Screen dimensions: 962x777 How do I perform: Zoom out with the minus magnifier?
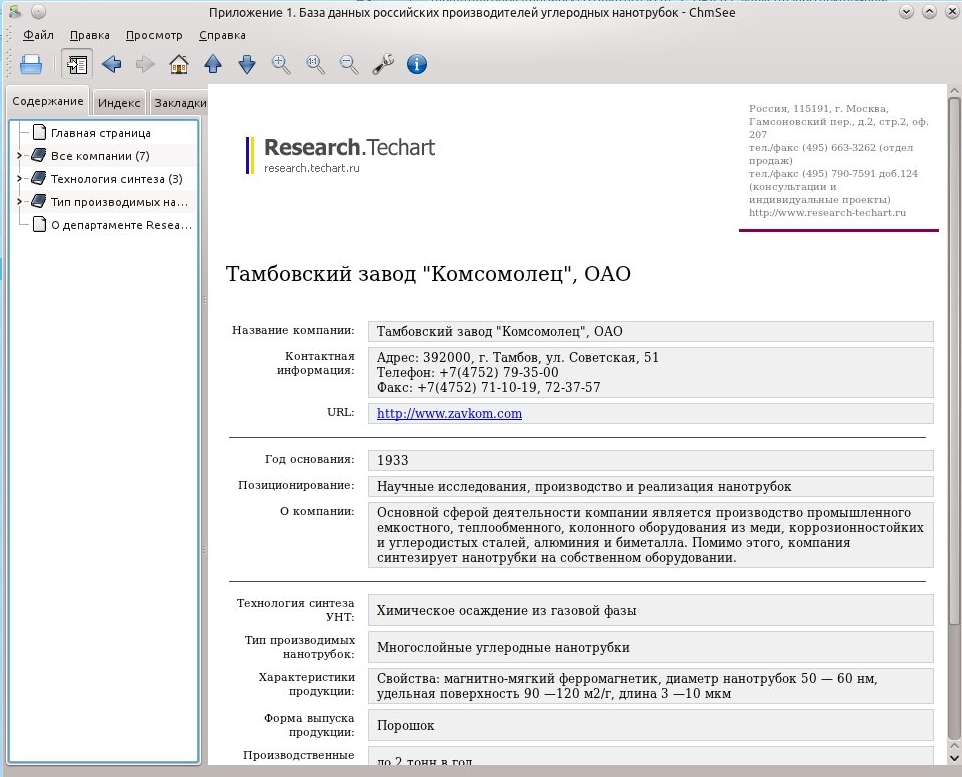(x=349, y=64)
